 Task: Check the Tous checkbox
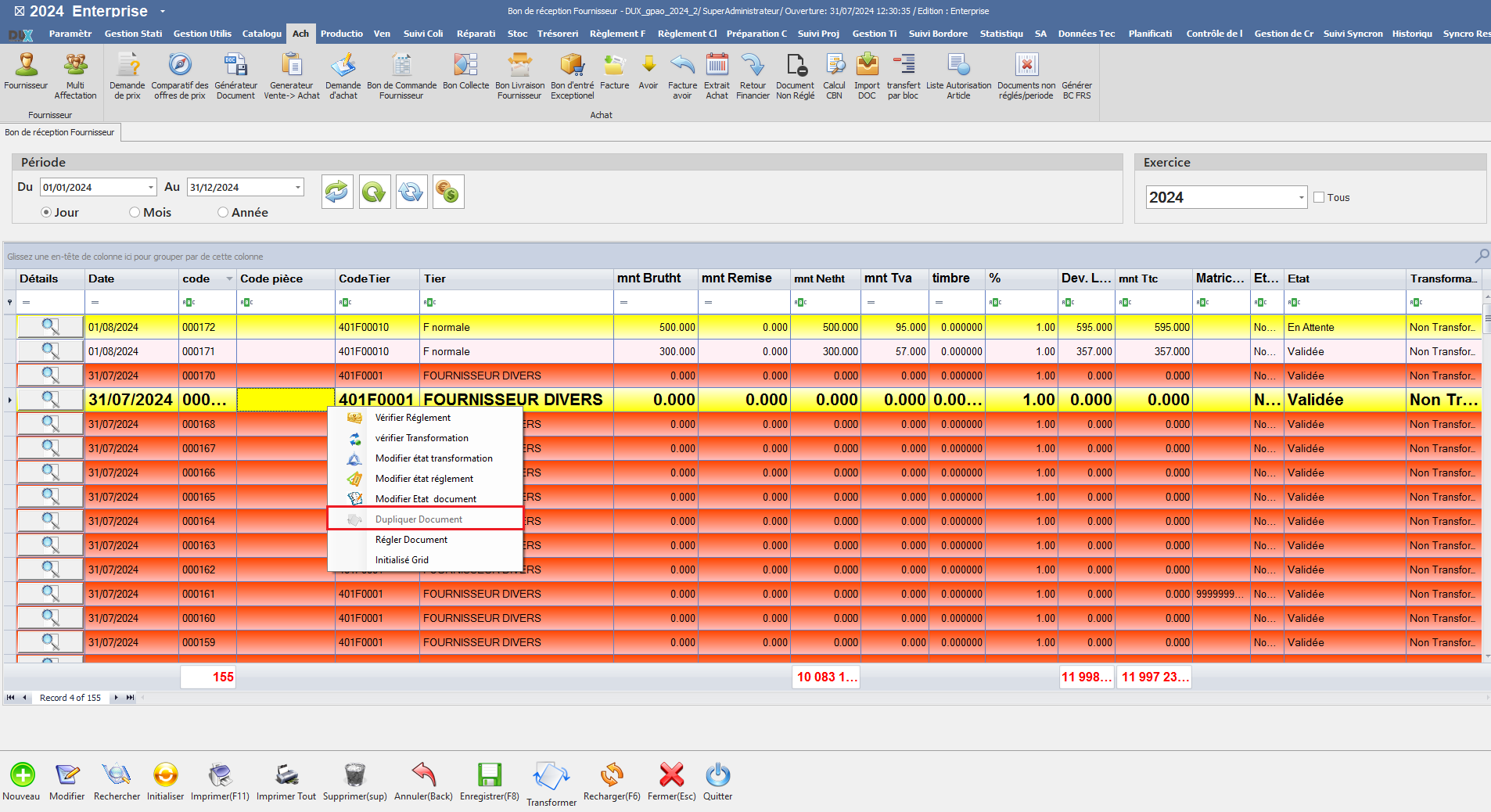click(x=1319, y=197)
